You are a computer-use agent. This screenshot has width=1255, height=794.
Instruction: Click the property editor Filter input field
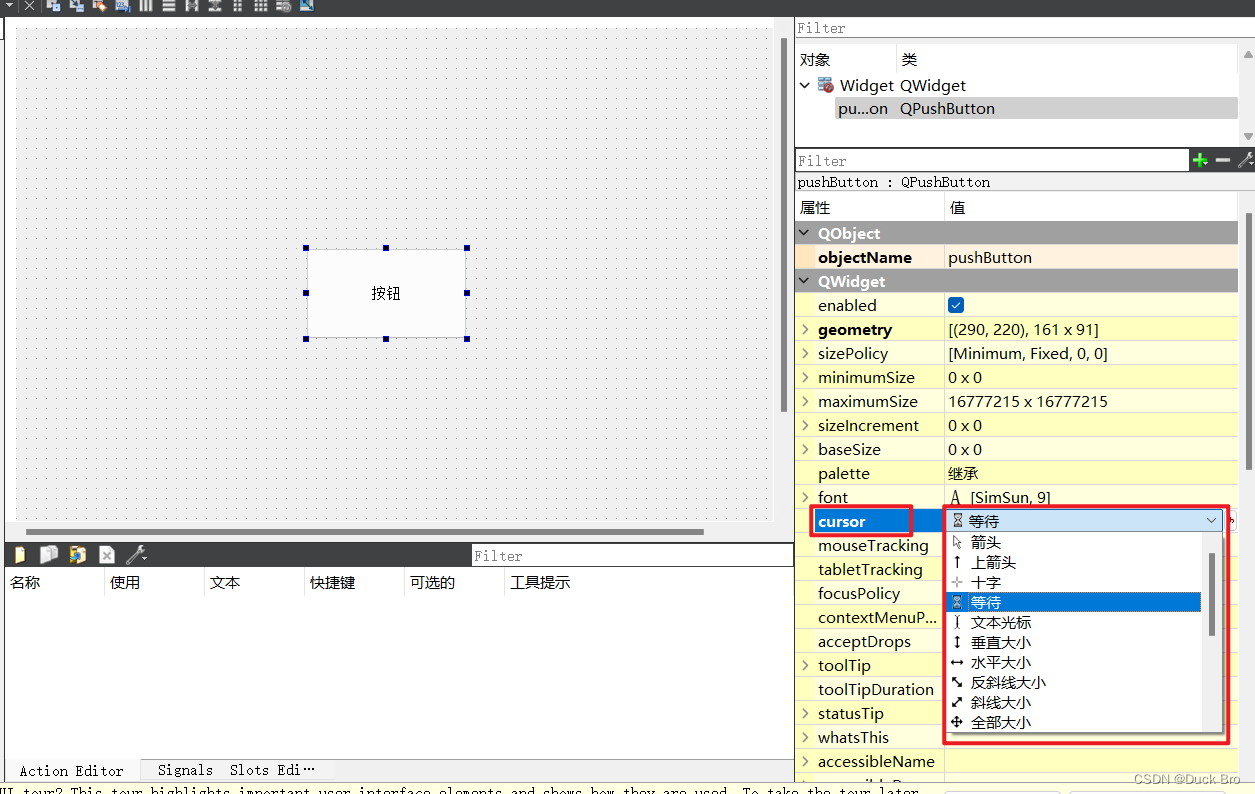point(990,159)
